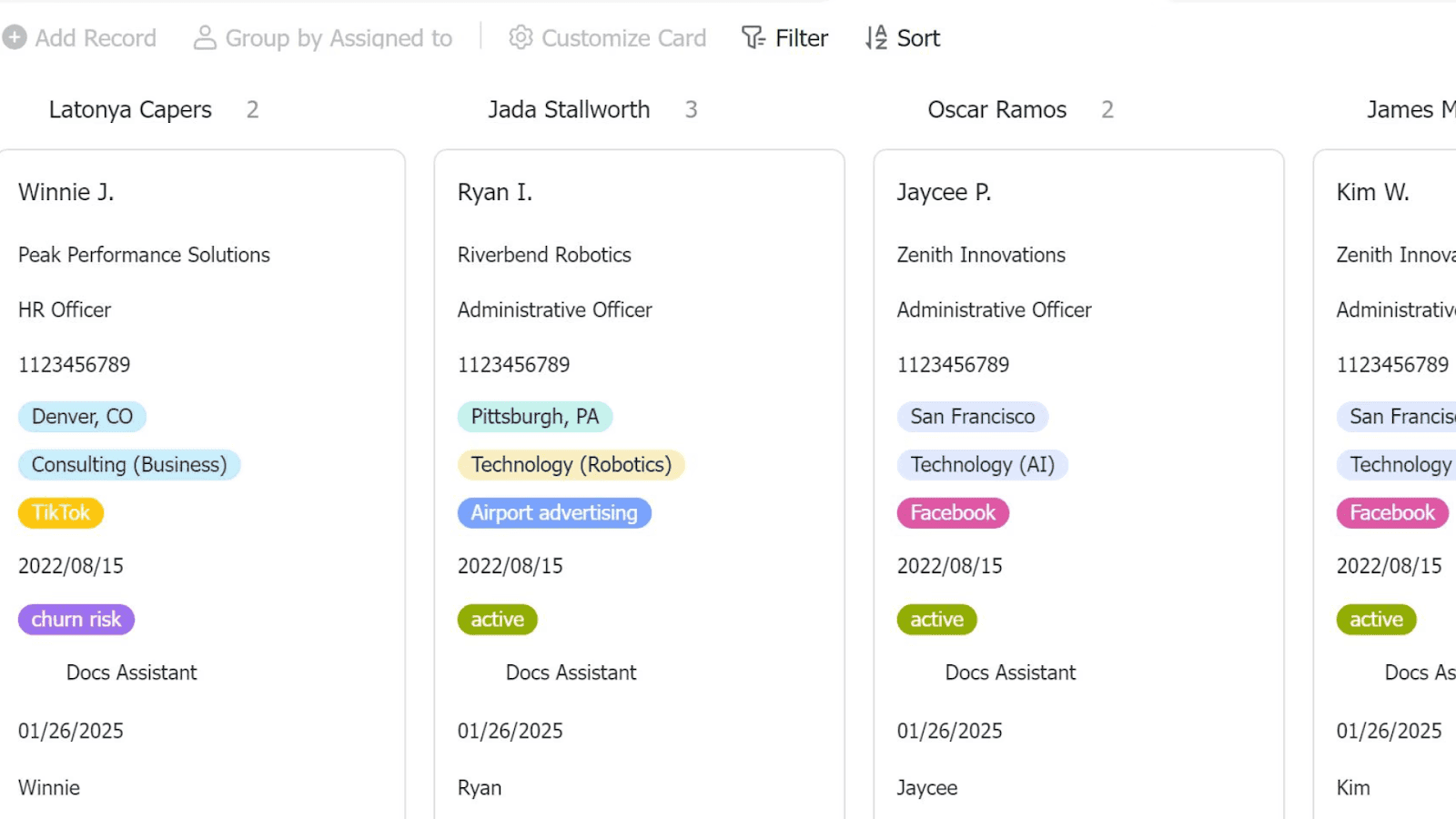Click 2022/08/15 date on Winnie's card

pos(71,566)
